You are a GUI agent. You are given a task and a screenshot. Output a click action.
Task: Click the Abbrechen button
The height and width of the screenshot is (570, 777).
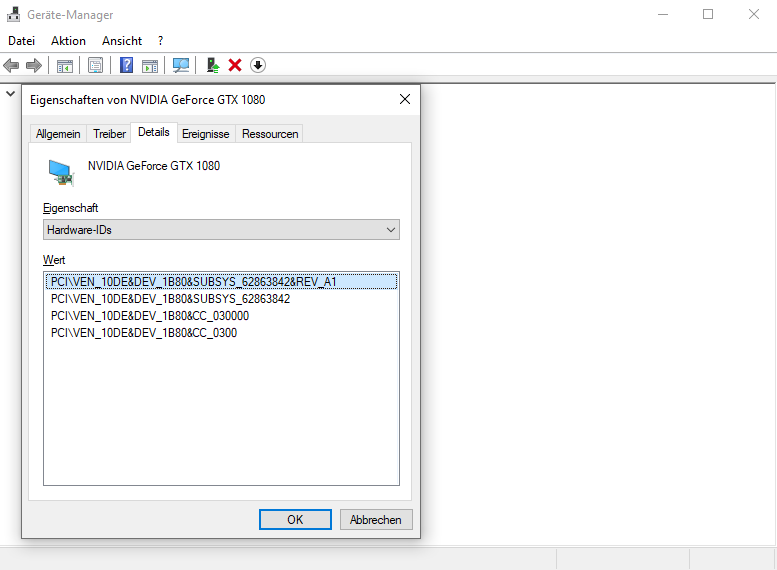tap(376, 519)
